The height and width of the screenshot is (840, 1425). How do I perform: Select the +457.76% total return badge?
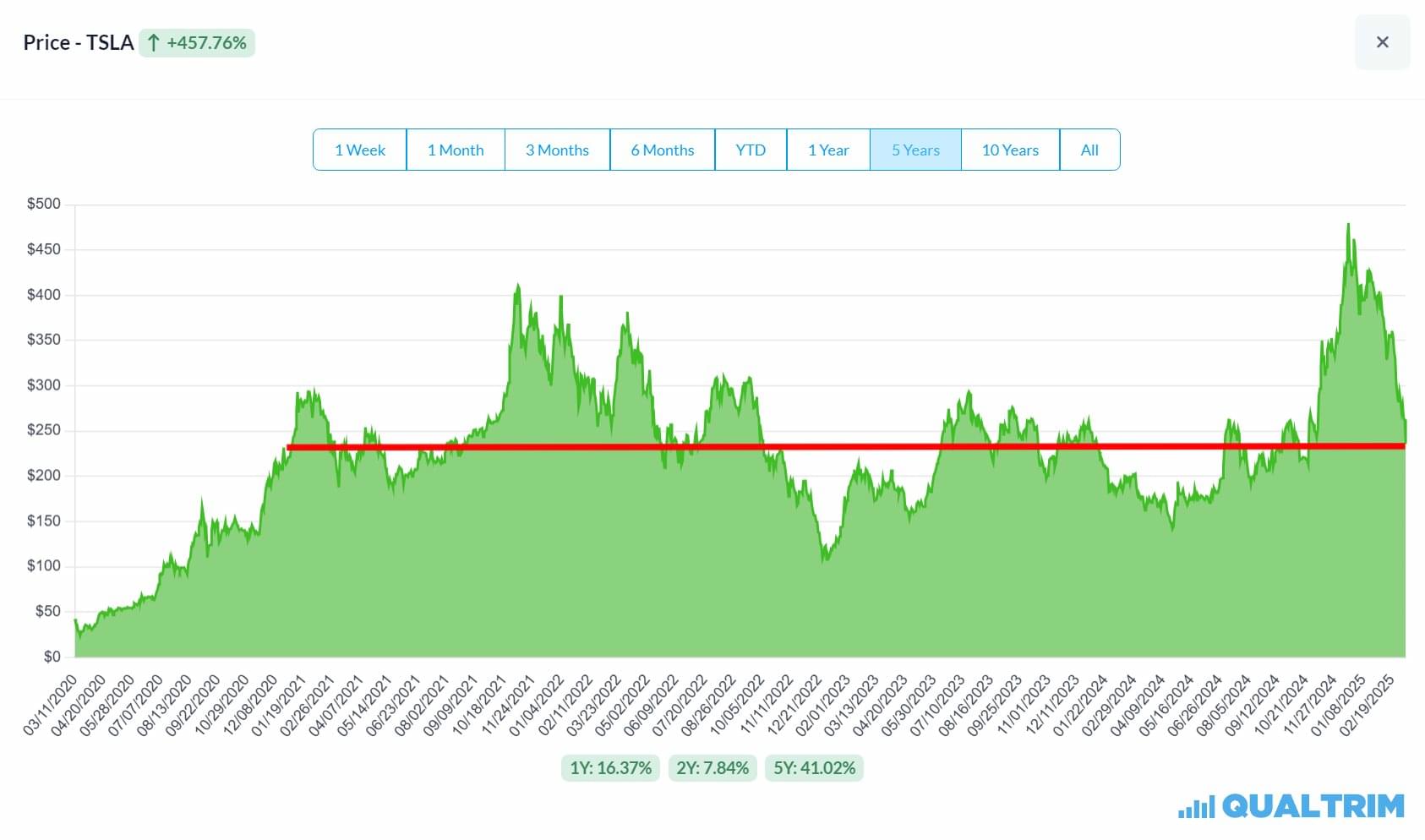(196, 42)
